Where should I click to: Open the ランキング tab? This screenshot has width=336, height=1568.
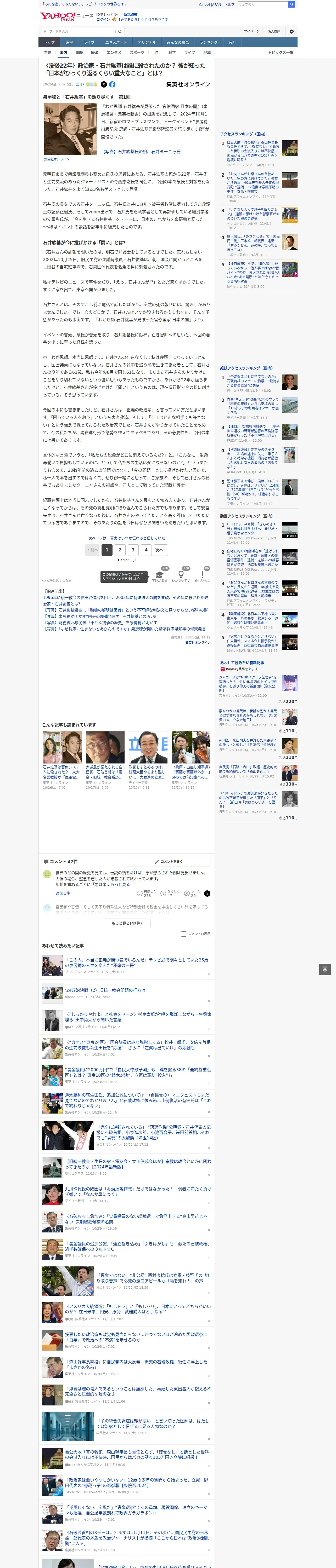[209, 43]
